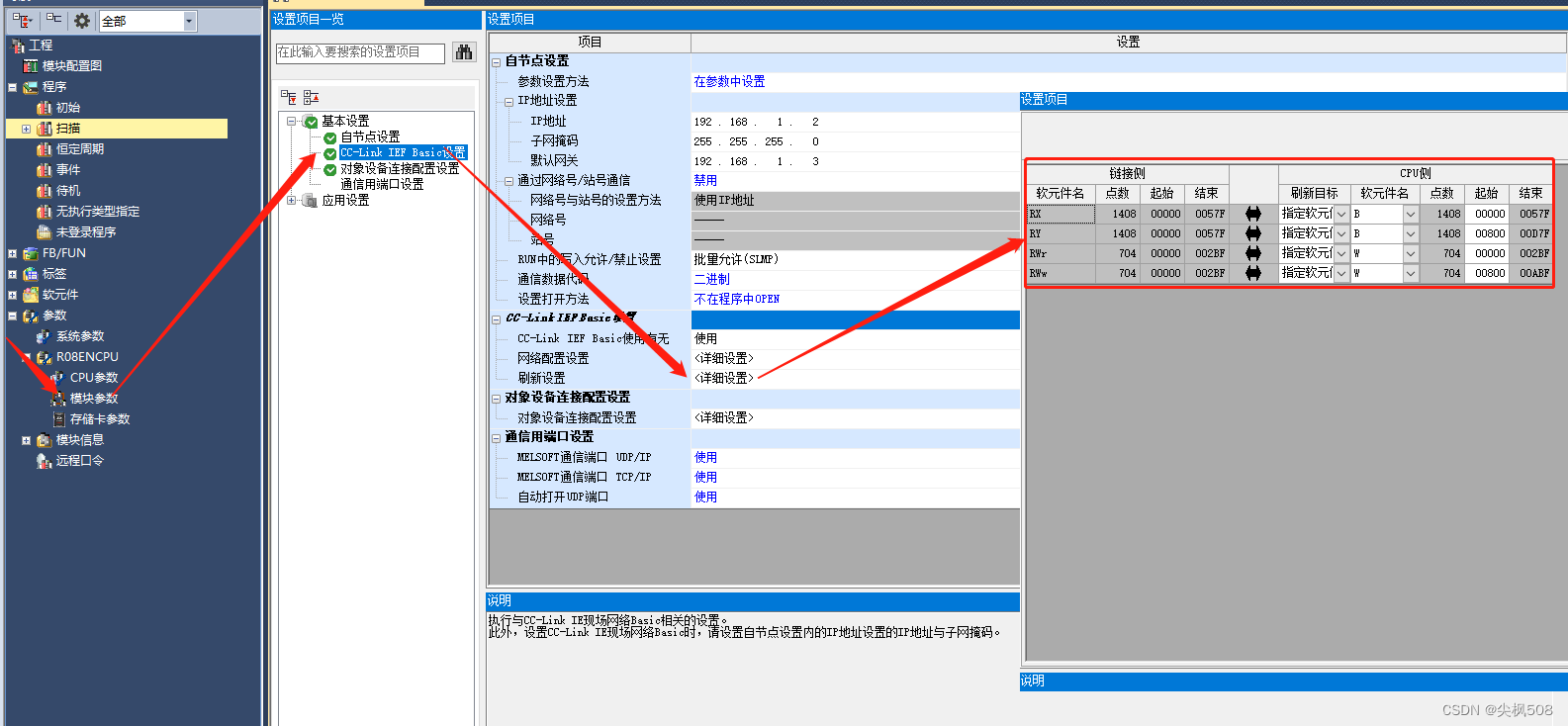Select the 事件 program item
Image resolution: width=1568 pixels, height=726 pixels.
(68, 170)
